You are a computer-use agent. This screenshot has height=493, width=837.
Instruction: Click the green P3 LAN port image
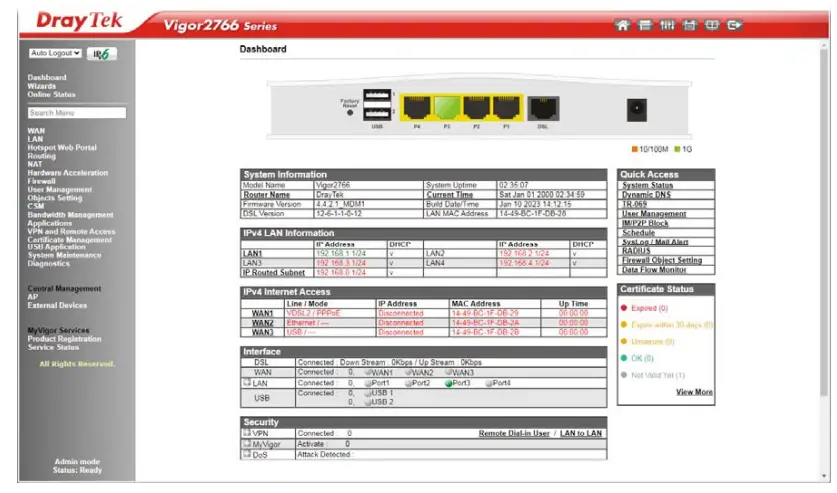(447, 107)
